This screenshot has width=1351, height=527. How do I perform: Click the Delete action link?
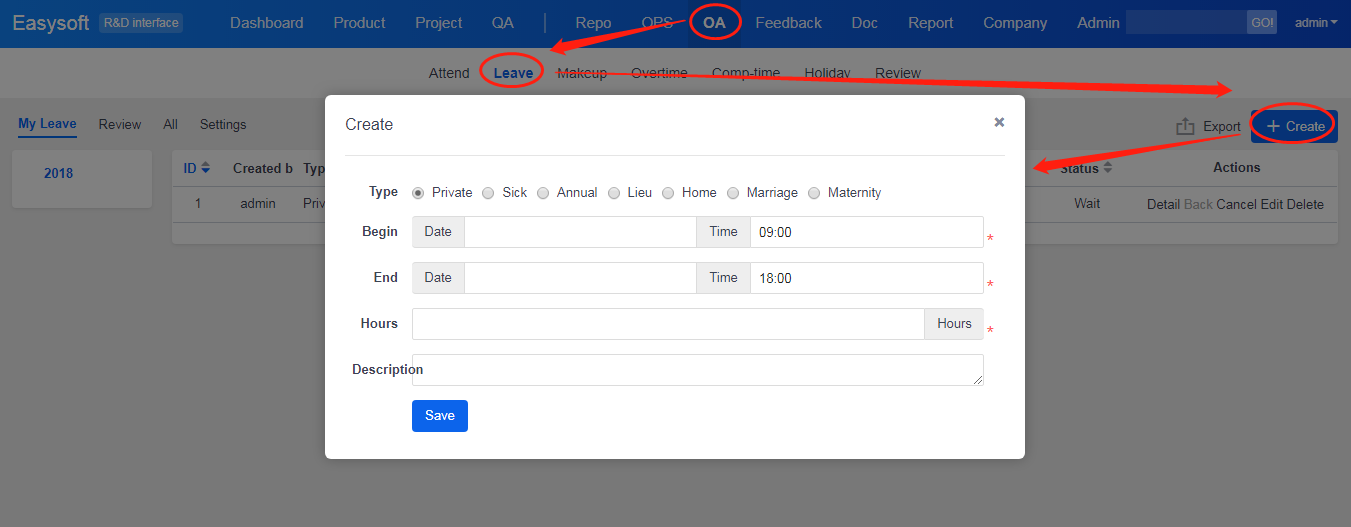point(1304,204)
